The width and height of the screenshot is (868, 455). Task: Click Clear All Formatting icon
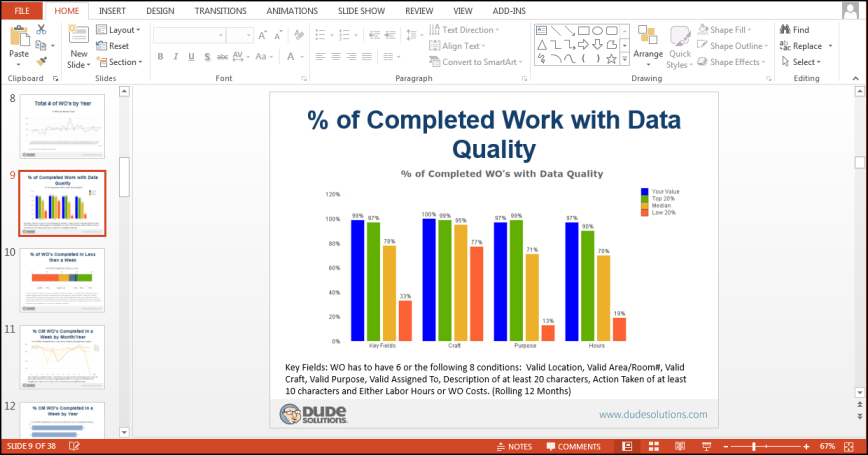tap(299, 35)
